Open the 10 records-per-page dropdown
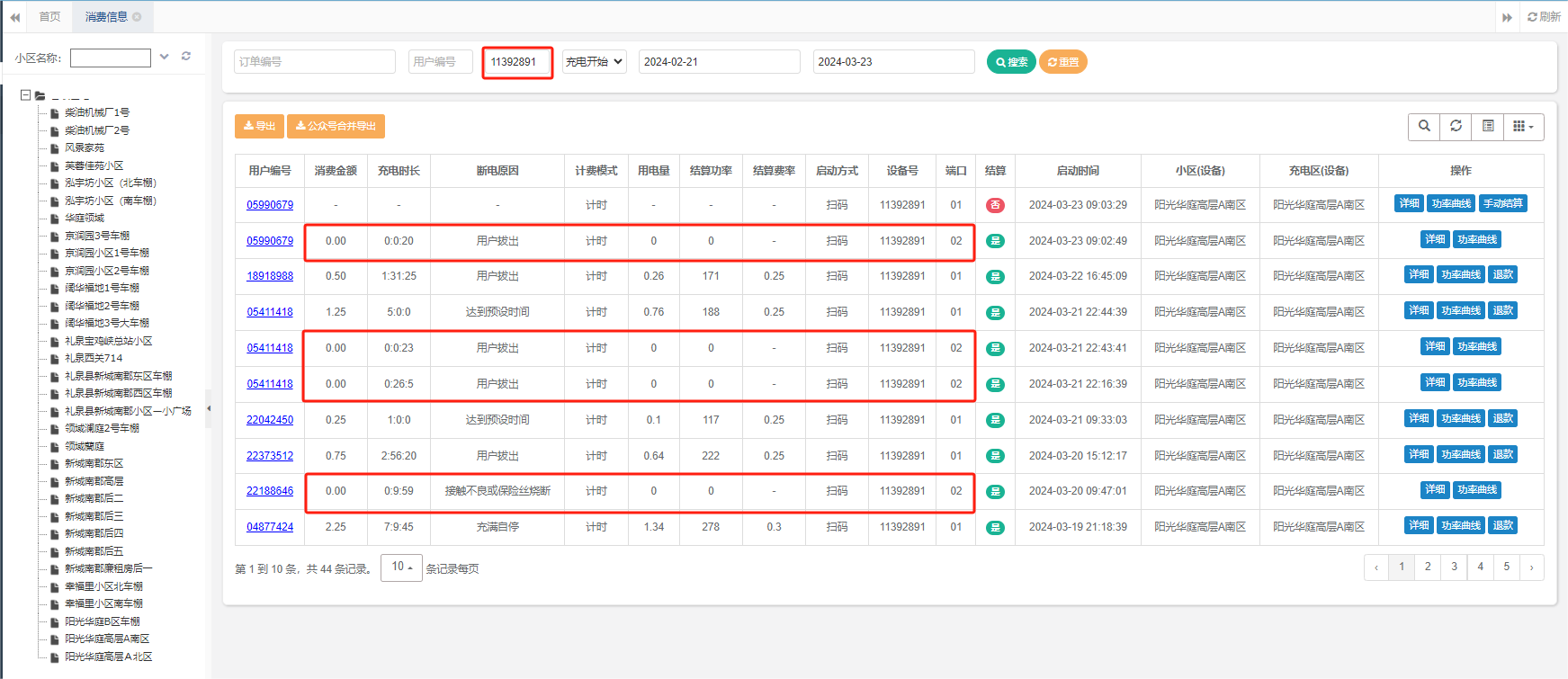 (401, 567)
